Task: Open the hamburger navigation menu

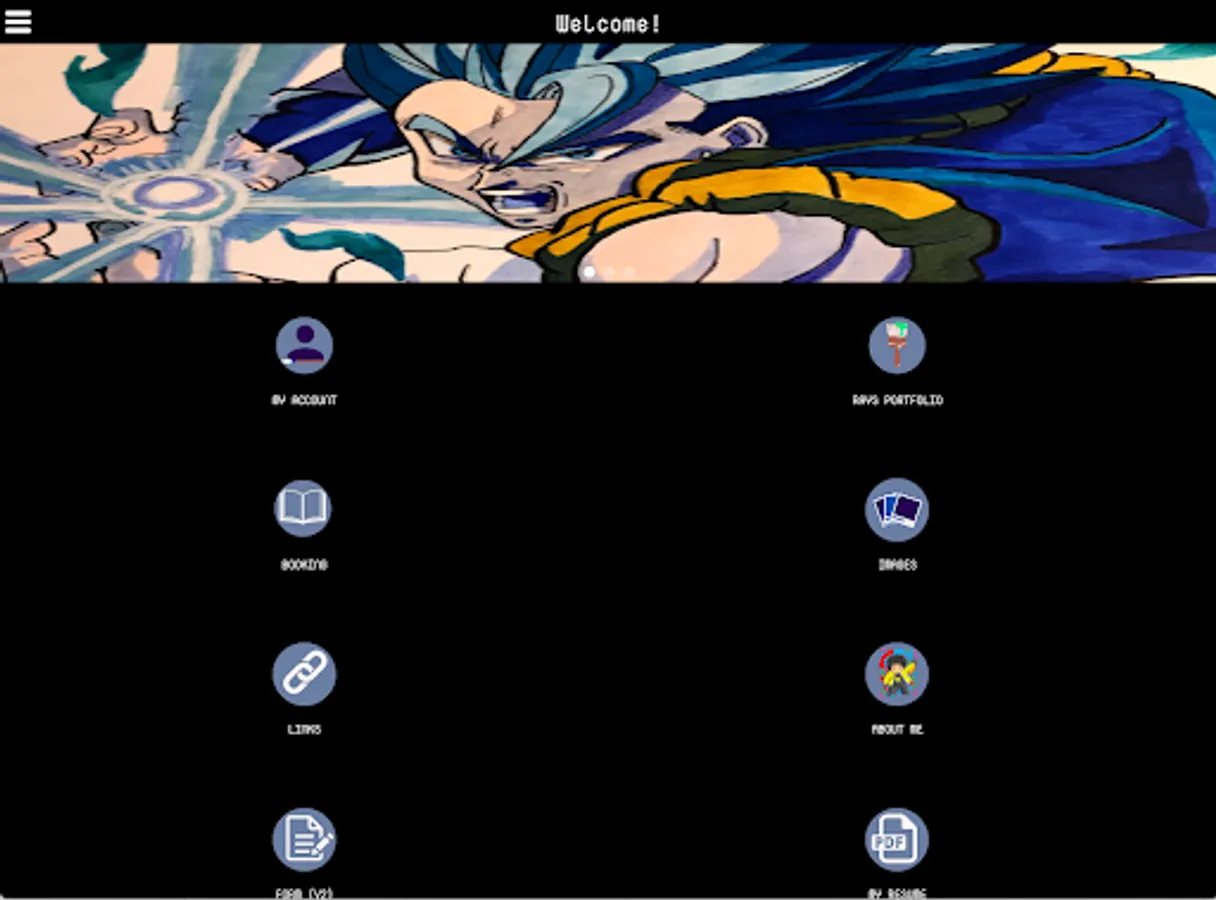Action: coord(18,22)
